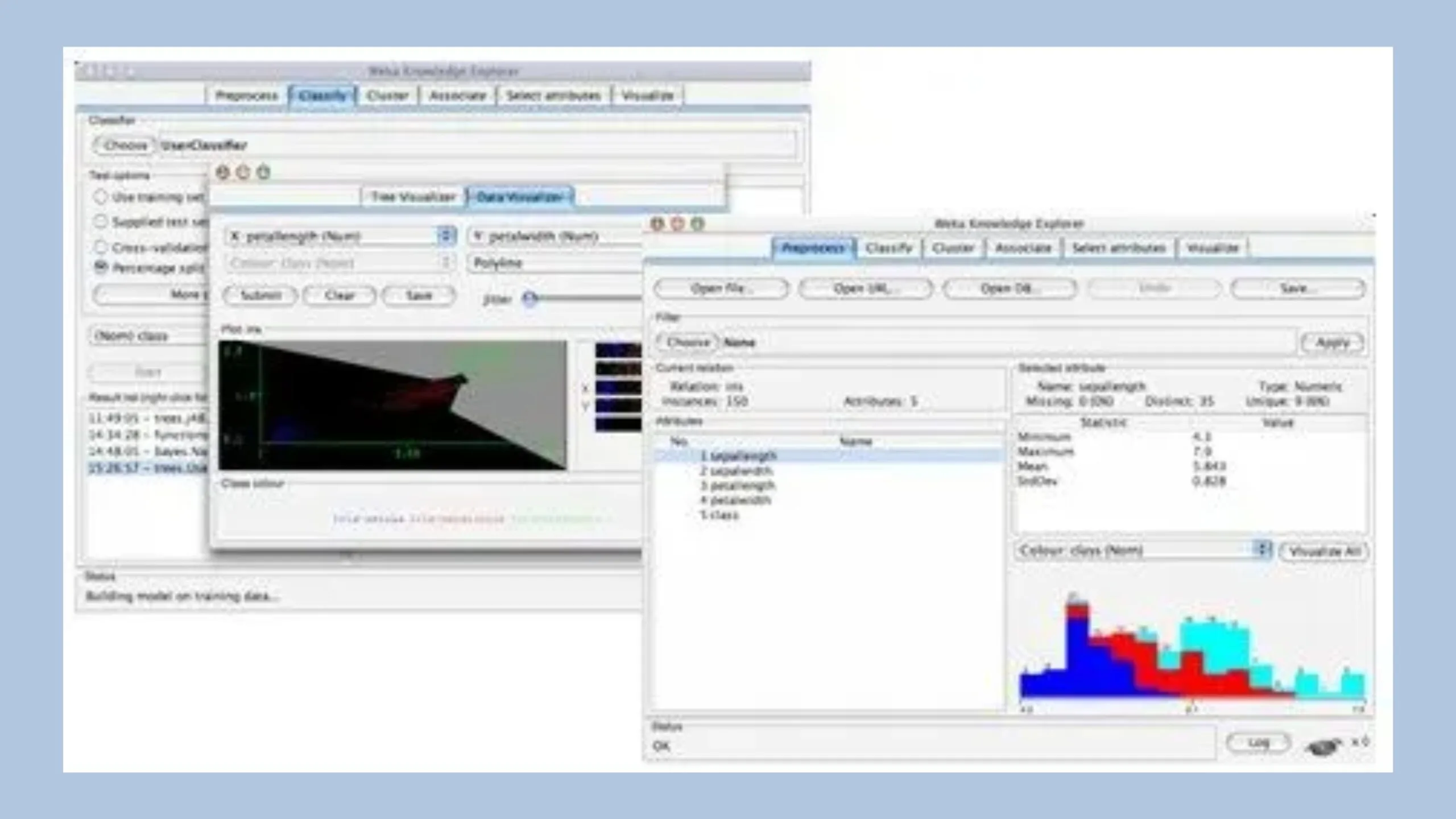Select result entry starting '15:26:57 - trees'
The image size is (1456, 819).
148,468
